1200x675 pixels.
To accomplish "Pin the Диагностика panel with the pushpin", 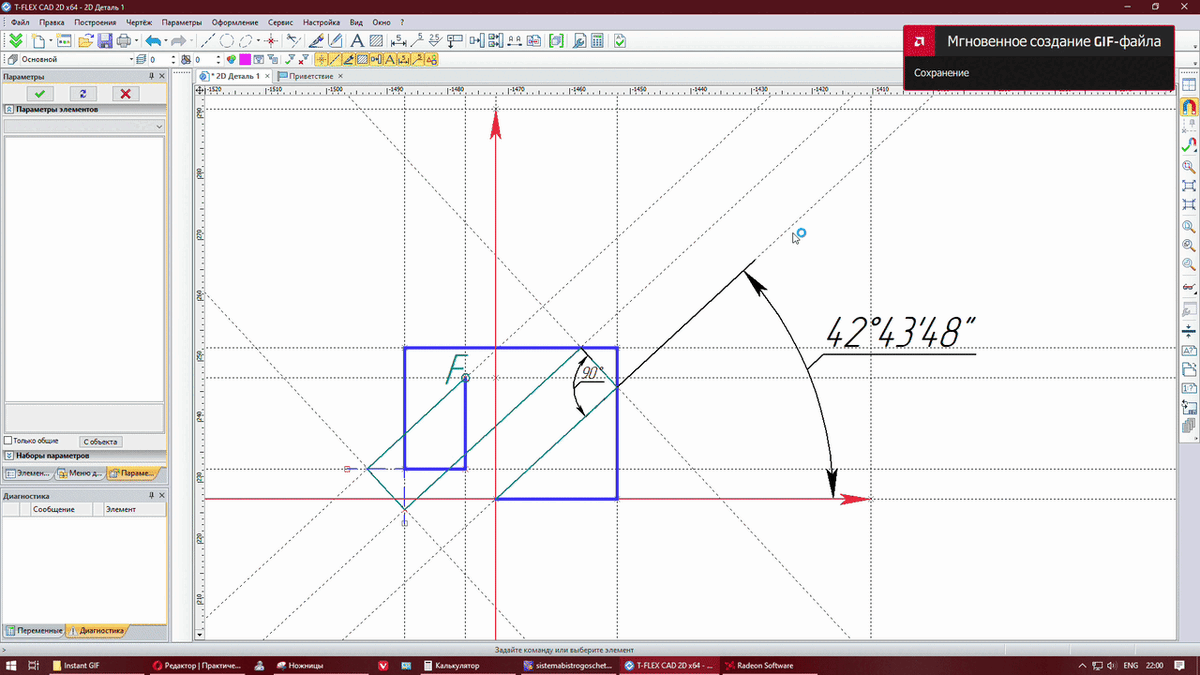I will (x=151, y=495).
